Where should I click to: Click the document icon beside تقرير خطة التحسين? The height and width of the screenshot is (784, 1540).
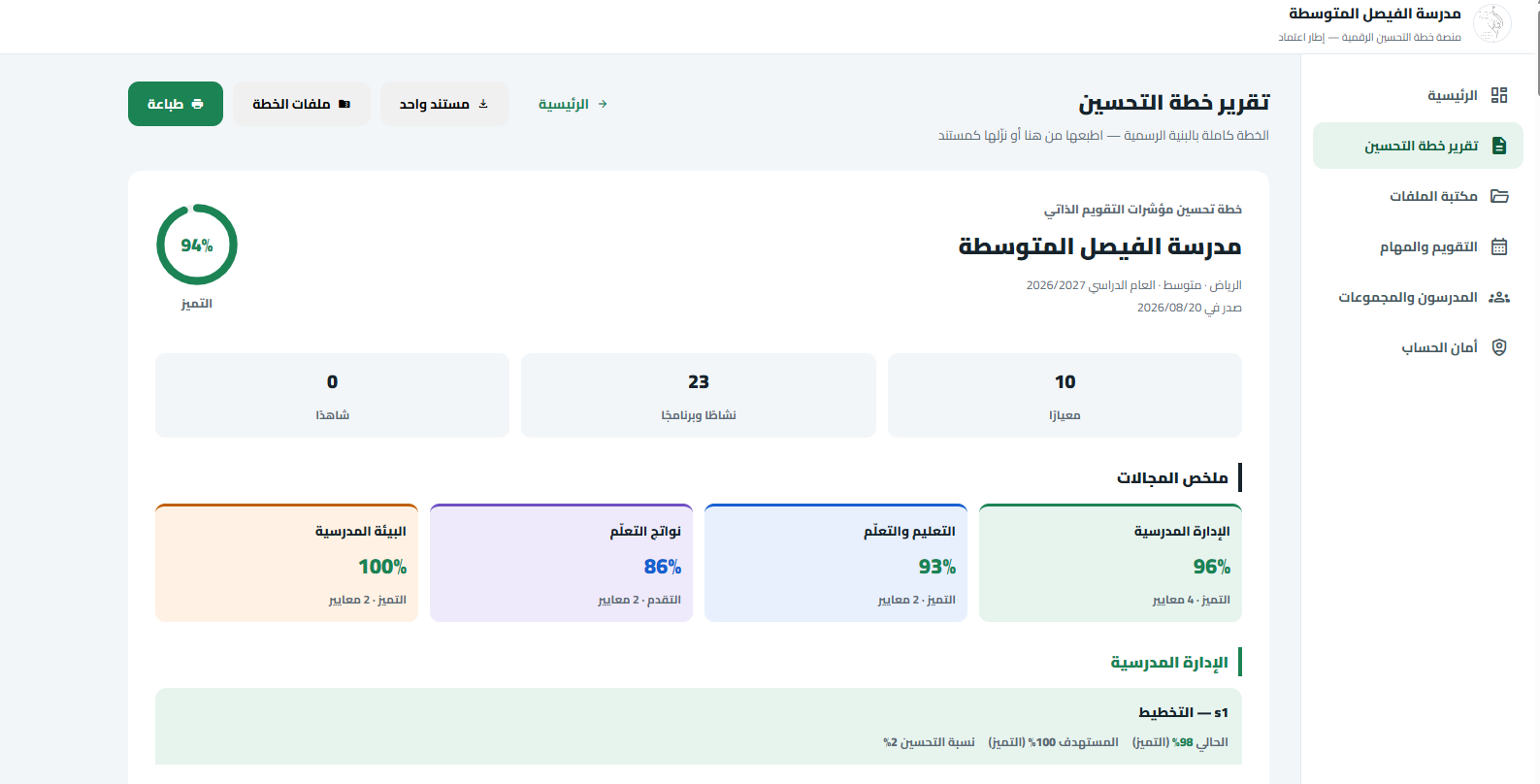[1499, 146]
